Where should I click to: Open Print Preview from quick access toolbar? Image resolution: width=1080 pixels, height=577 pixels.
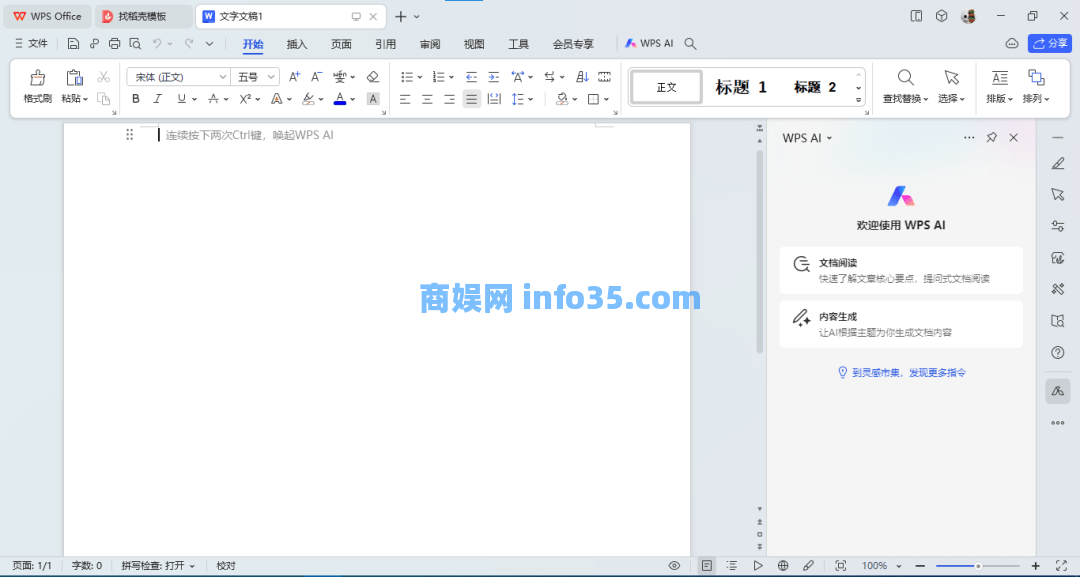[x=135, y=44]
